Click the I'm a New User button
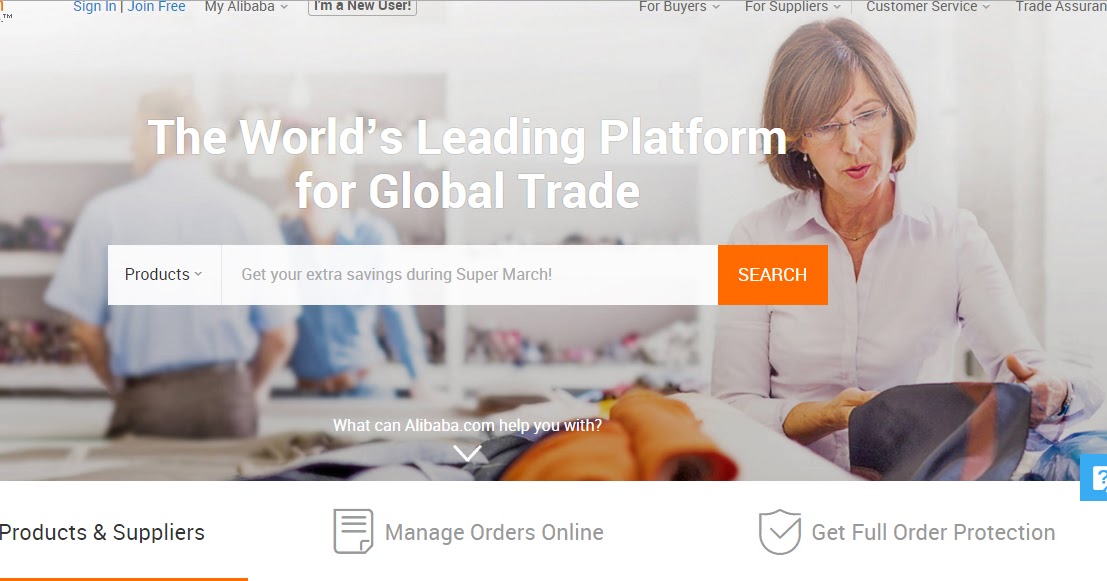 point(362,6)
